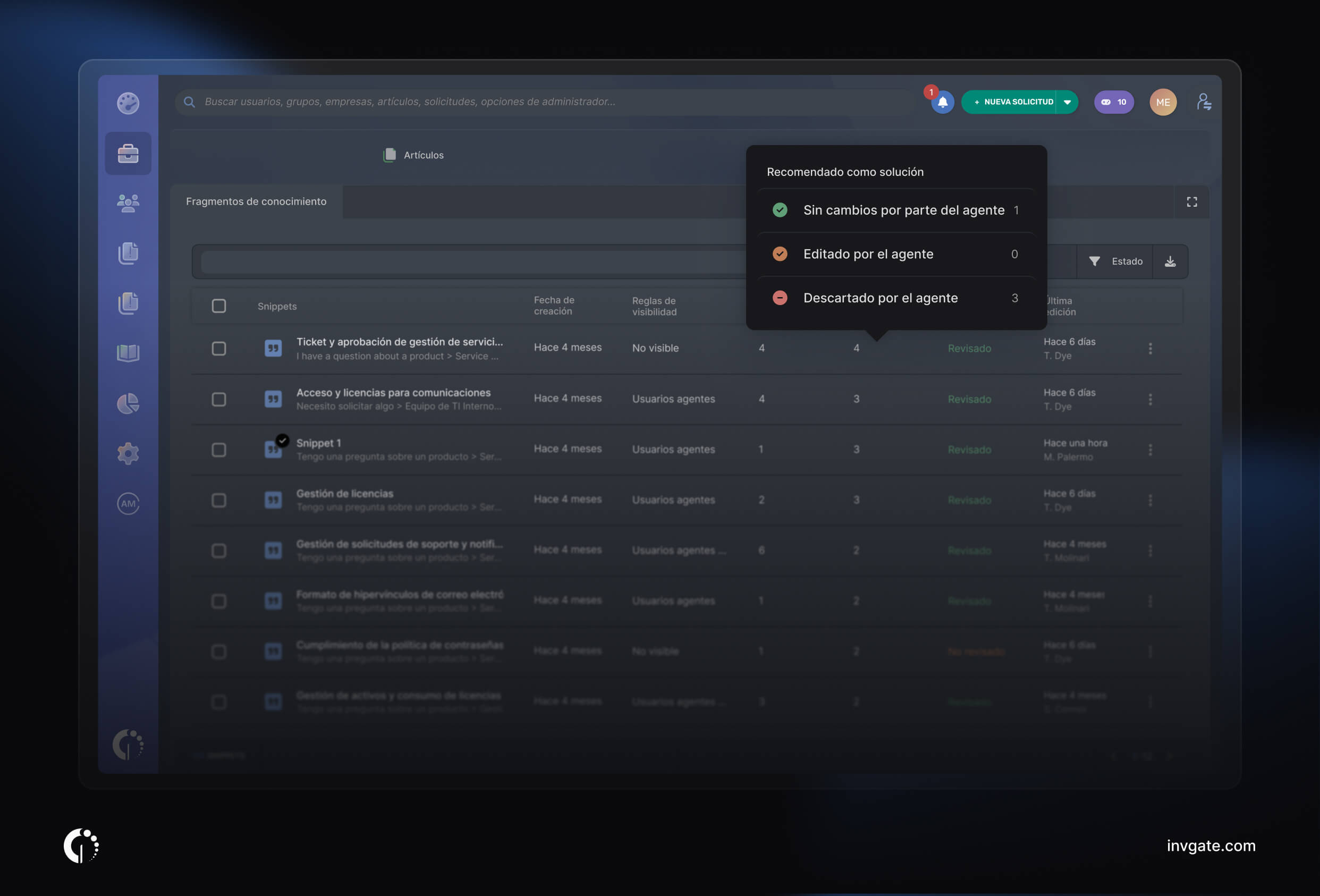
Task: Expand the Nueva Solicitud dropdown arrow
Action: pos(1067,102)
